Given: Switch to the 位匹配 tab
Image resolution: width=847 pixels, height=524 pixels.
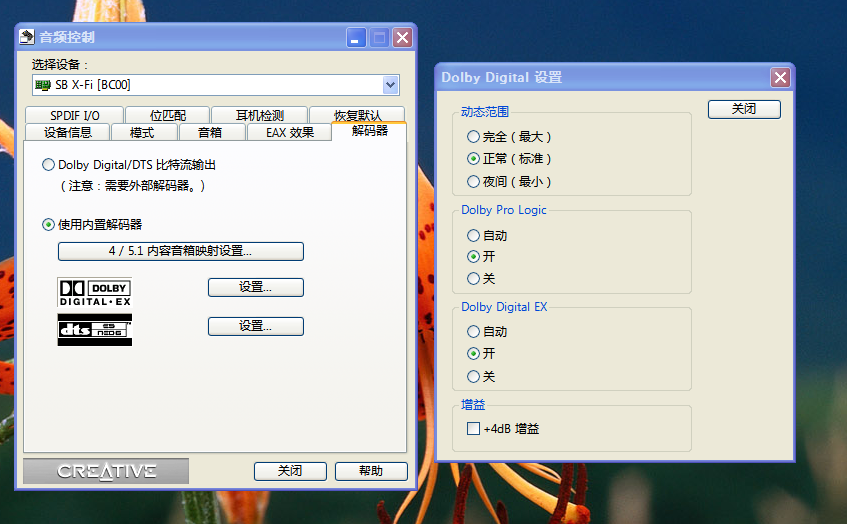Looking at the screenshot, I should [x=167, y=115].
